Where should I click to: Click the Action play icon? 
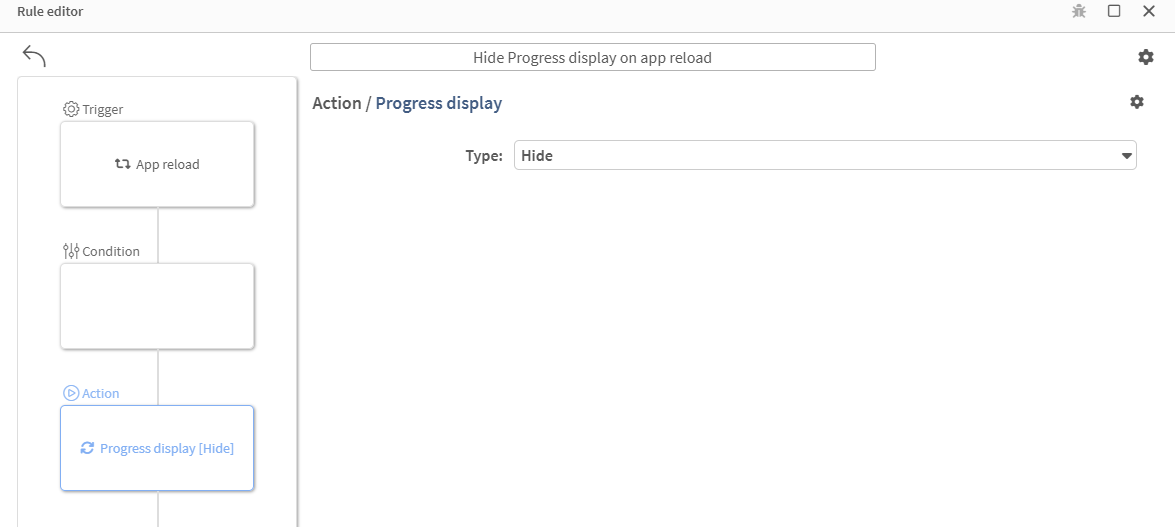click(71, 393)
